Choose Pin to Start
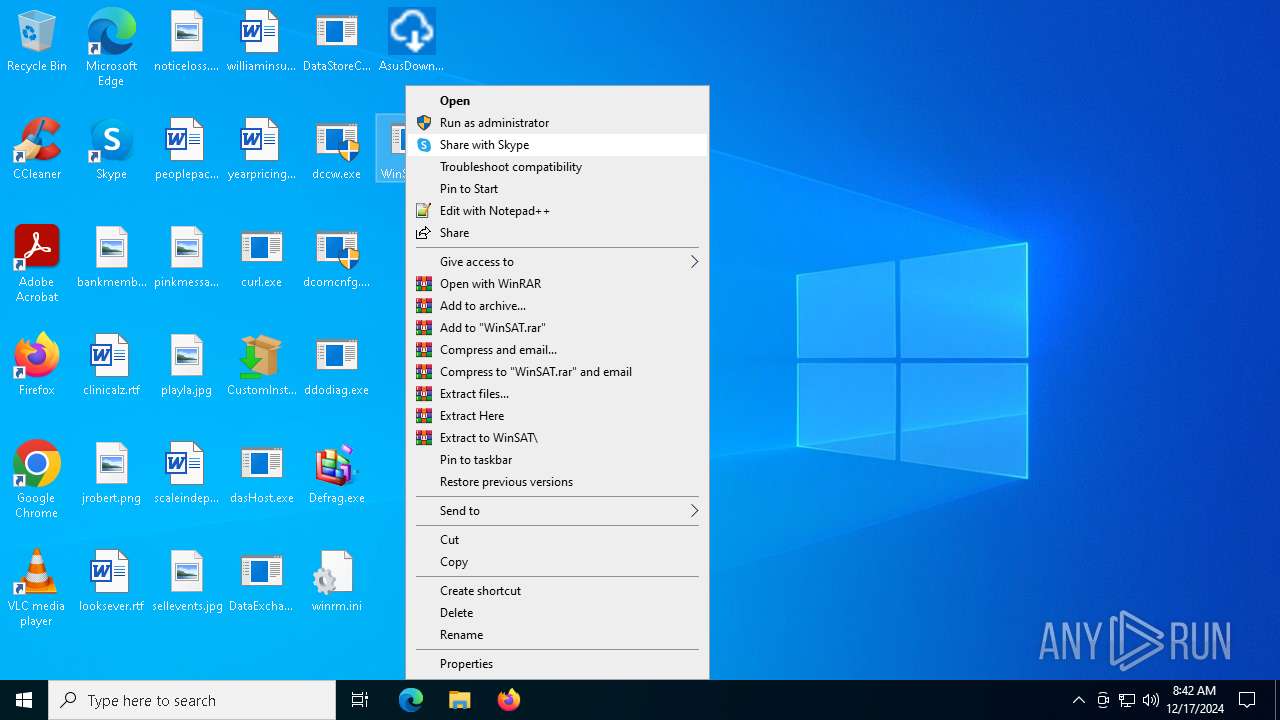 click(x=557, y=189)
